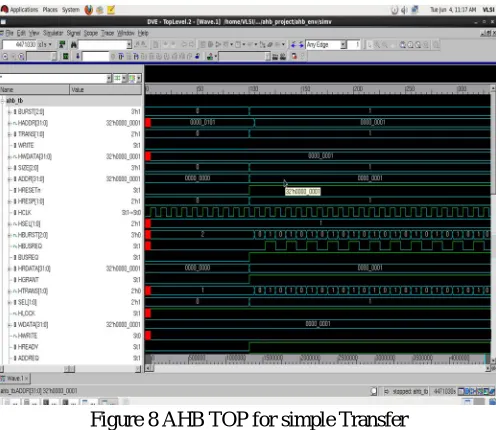Screen dimensions: 496x430
Task: Open the Applications menu in the top panel
Action: (24, 9)
